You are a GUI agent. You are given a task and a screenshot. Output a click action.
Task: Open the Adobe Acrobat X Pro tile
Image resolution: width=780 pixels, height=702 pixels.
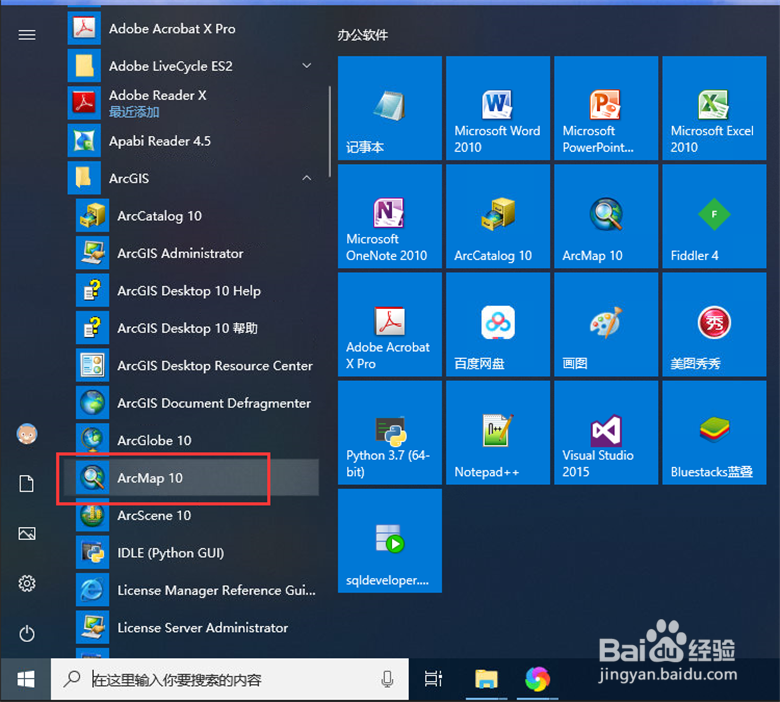(x=390, y=324)
